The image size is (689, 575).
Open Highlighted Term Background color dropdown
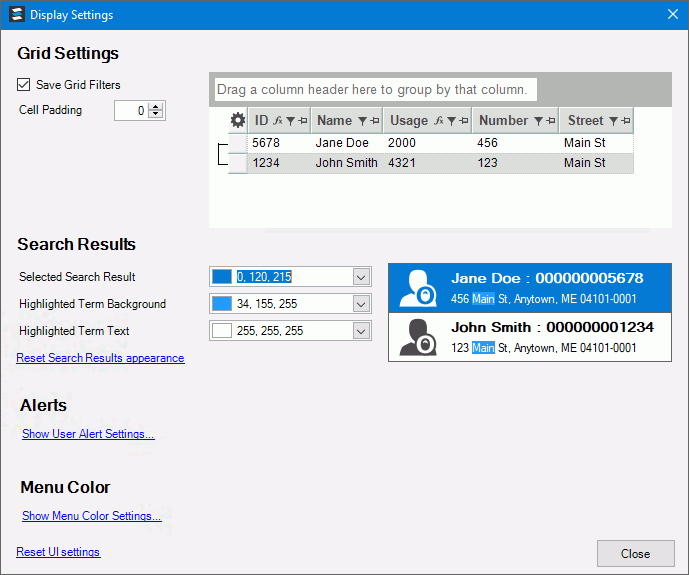(x=361, y=304)
